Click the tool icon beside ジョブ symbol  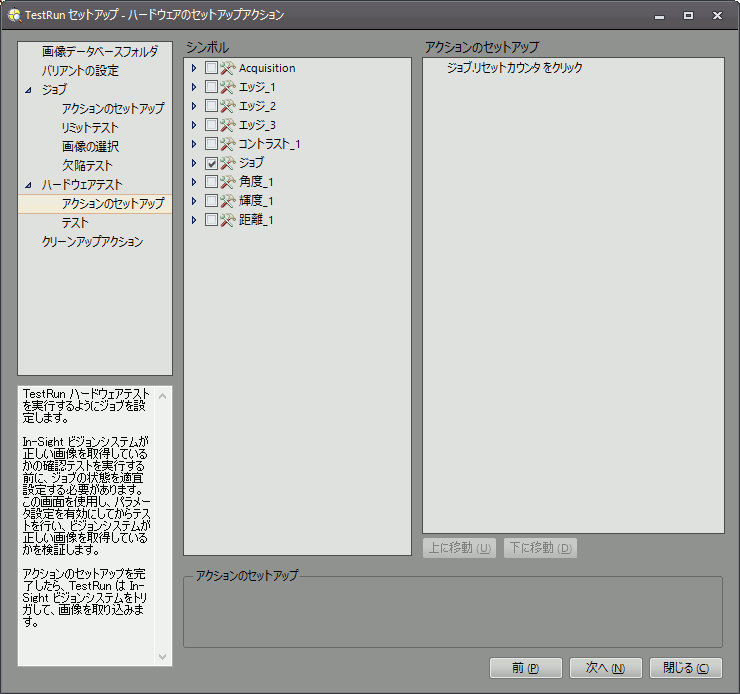coord(227,163)
